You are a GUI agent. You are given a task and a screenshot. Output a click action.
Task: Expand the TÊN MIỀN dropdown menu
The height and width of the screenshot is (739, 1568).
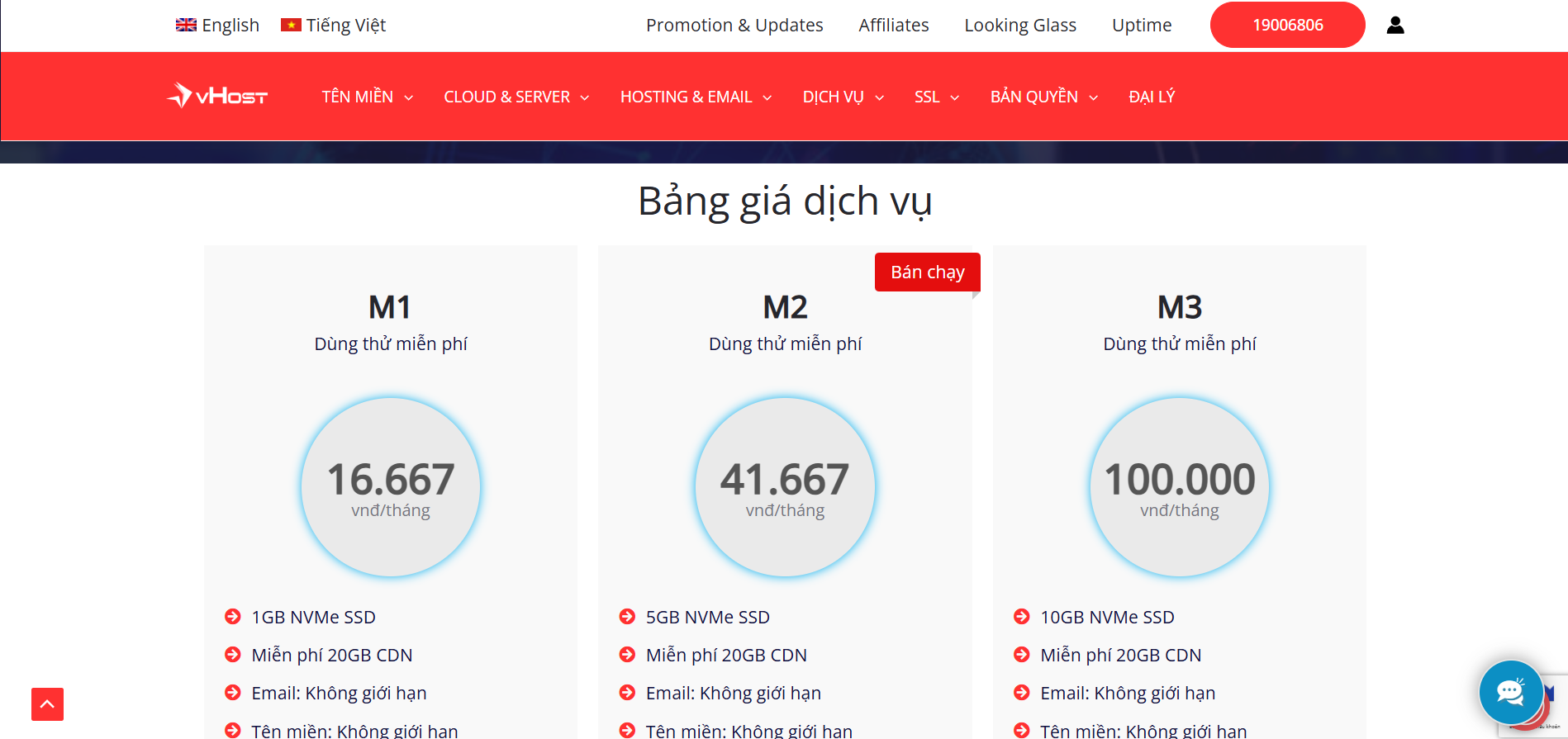(x=367, y=97)
